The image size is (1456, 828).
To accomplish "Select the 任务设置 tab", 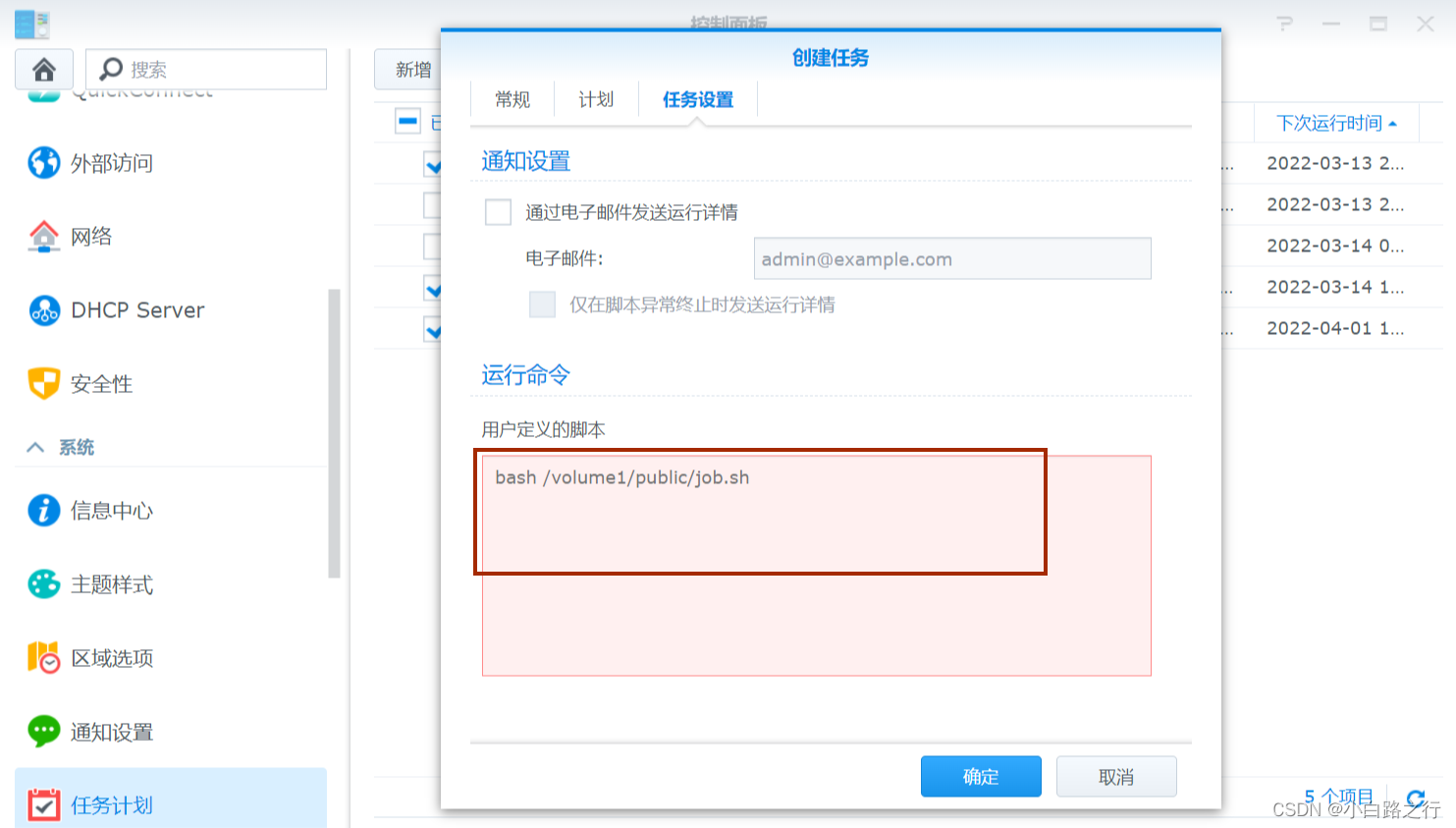I will click(x=698, y=99).
